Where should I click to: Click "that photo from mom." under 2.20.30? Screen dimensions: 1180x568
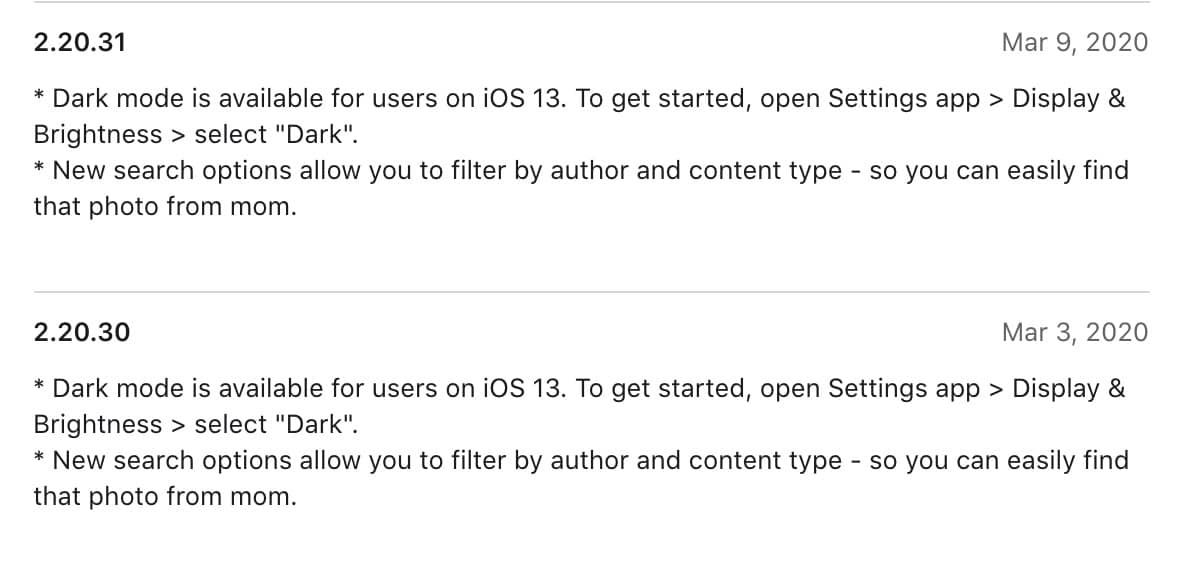coord(165,497)
